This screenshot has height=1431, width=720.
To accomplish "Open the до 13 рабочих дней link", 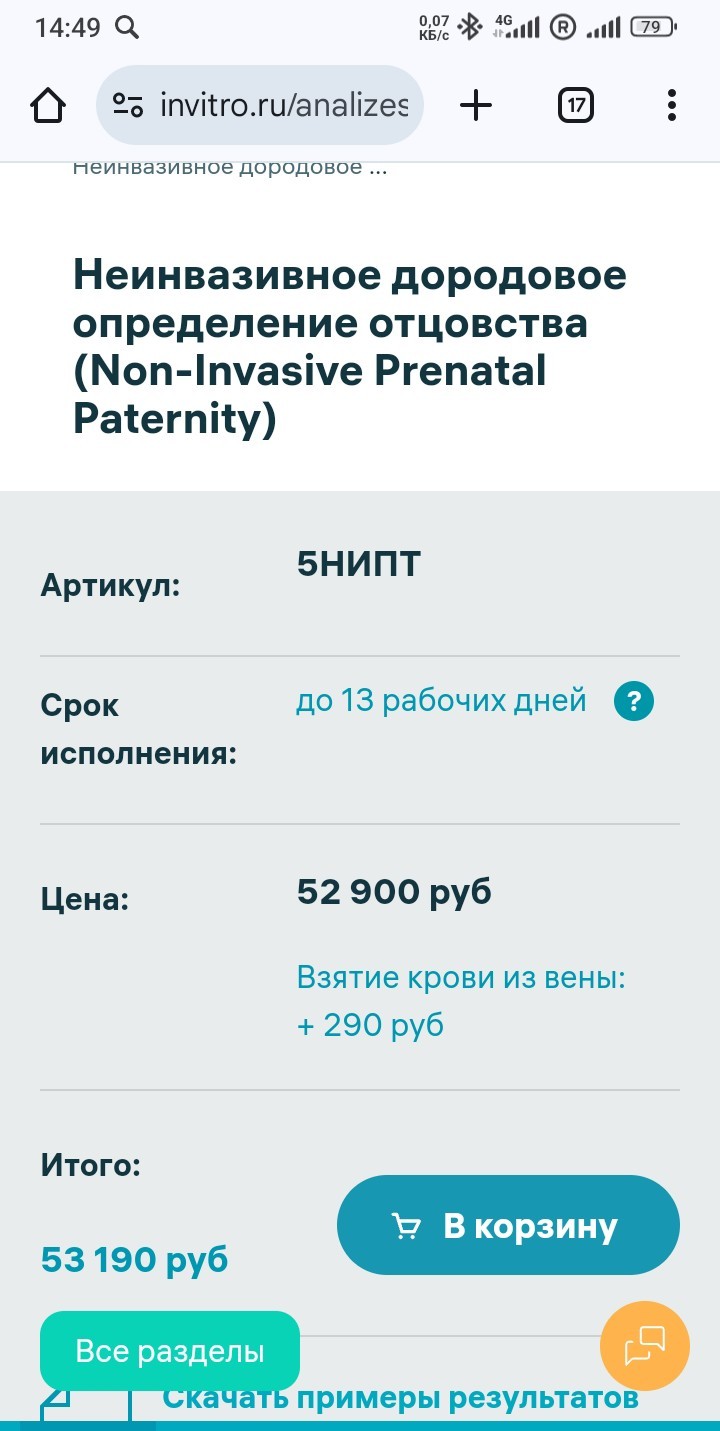I will (441, 701).
